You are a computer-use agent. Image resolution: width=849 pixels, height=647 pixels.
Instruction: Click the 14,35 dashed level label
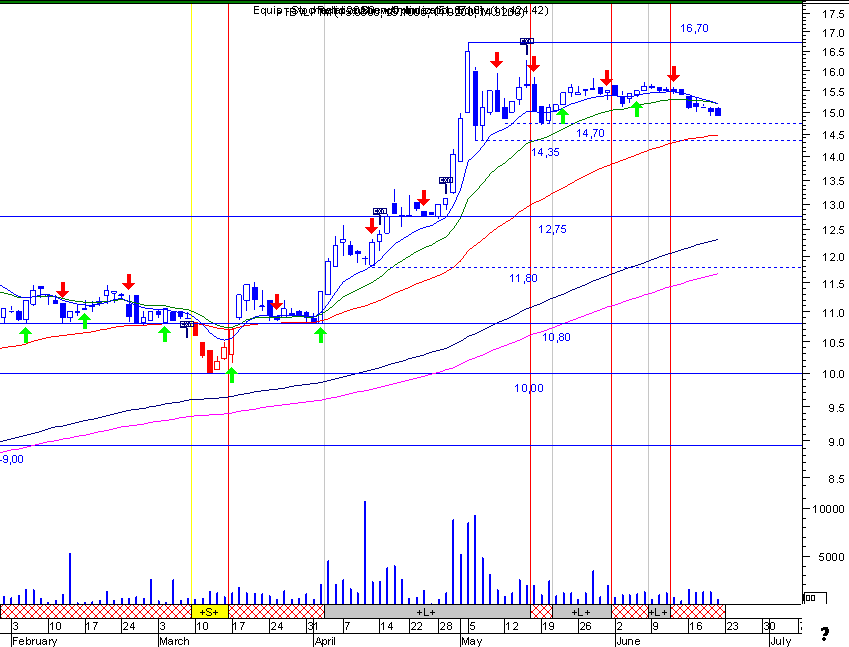click(545, 152)
